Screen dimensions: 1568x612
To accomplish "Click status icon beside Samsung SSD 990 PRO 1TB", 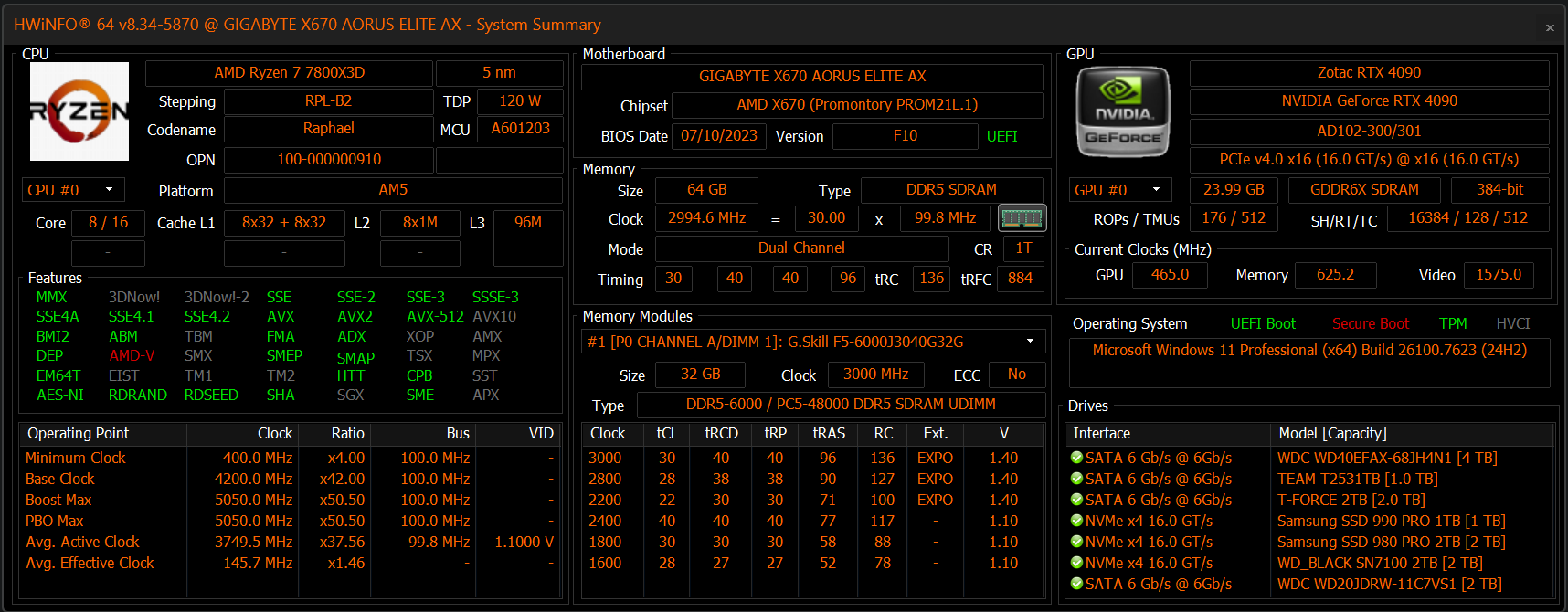I will pos(1077,521).
